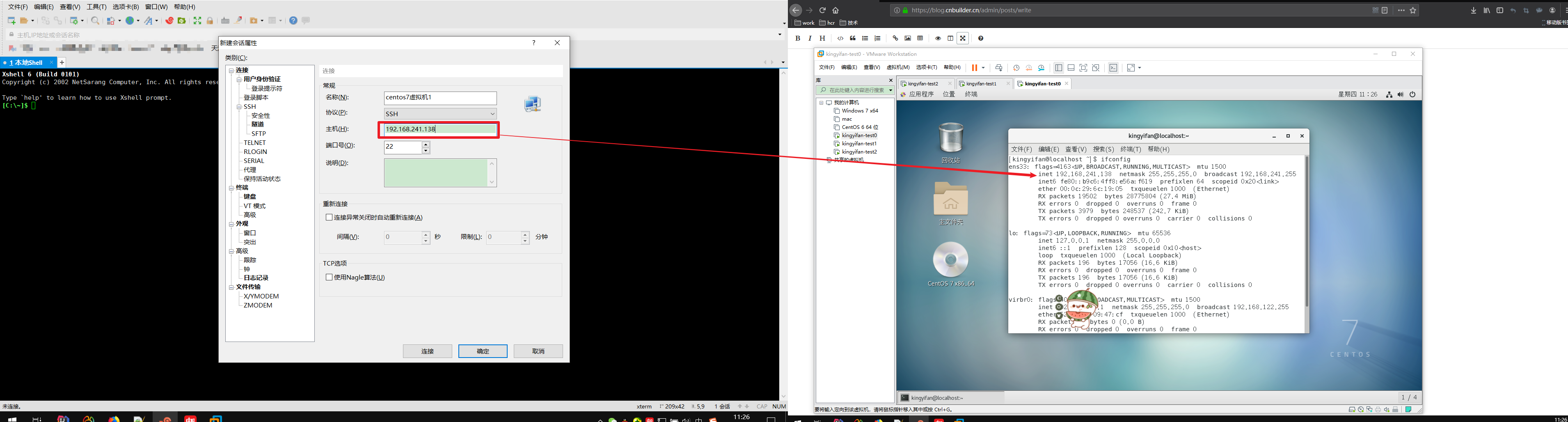
Task: Insert a link with the editor link icon
Action: 895,38
